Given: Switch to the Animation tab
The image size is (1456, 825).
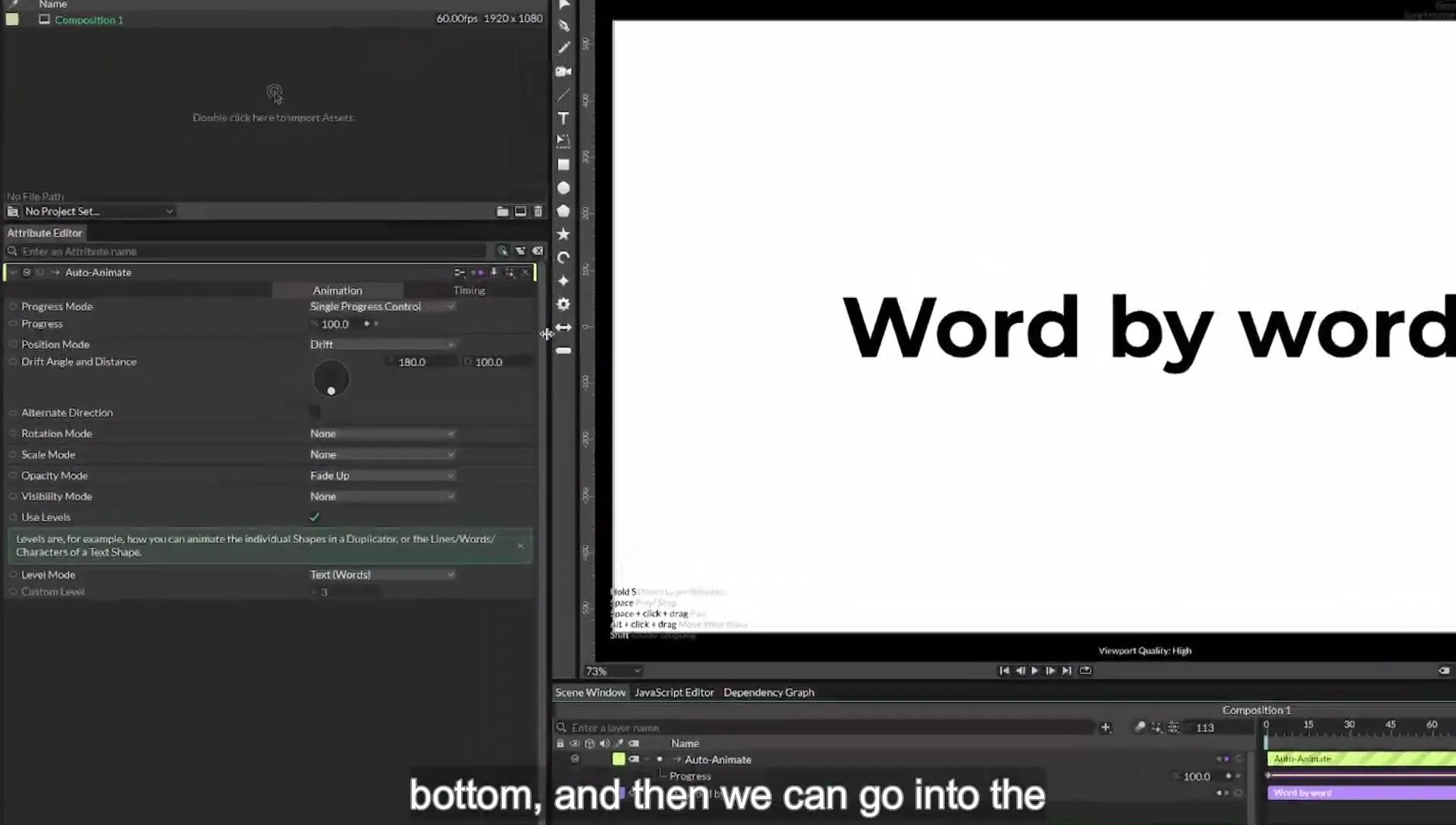Looking at the screenshot, I should [337, 290].
